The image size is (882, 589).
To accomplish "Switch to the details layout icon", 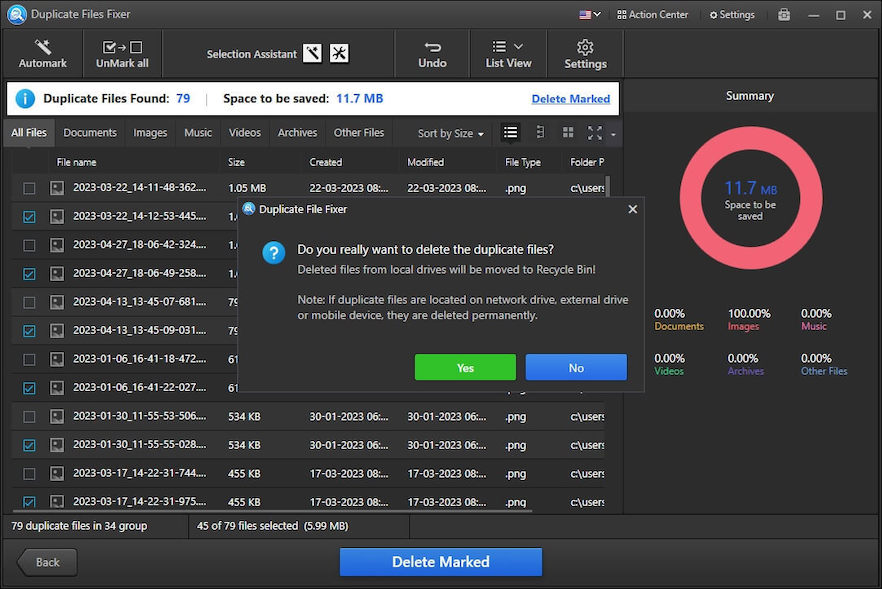I will click(x=540, y=133).
